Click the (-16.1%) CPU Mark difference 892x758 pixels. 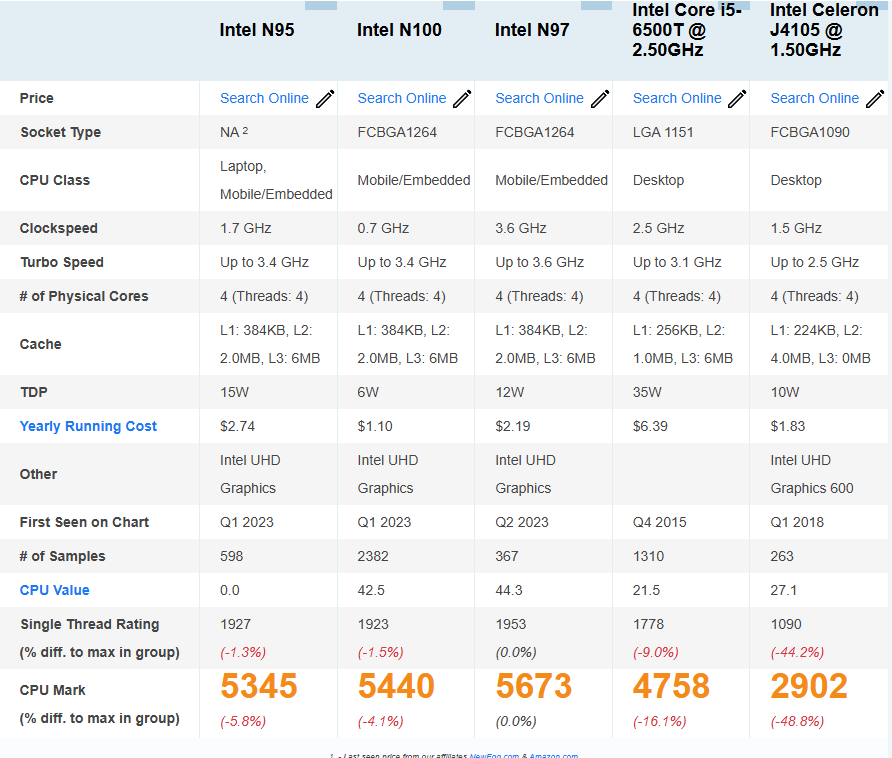(x=659, y=722)
